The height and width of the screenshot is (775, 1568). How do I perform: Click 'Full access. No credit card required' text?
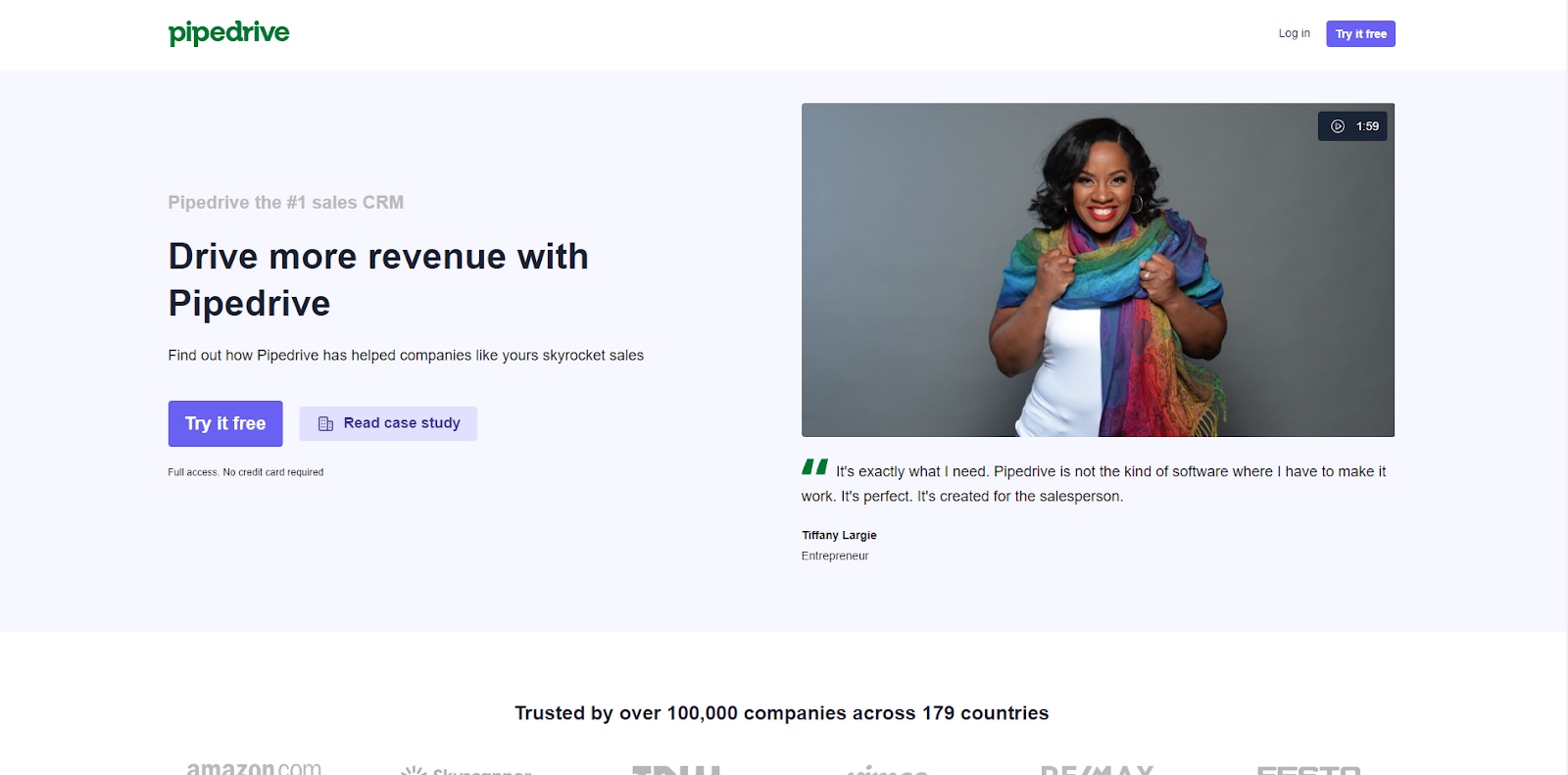tap(246, 472)
